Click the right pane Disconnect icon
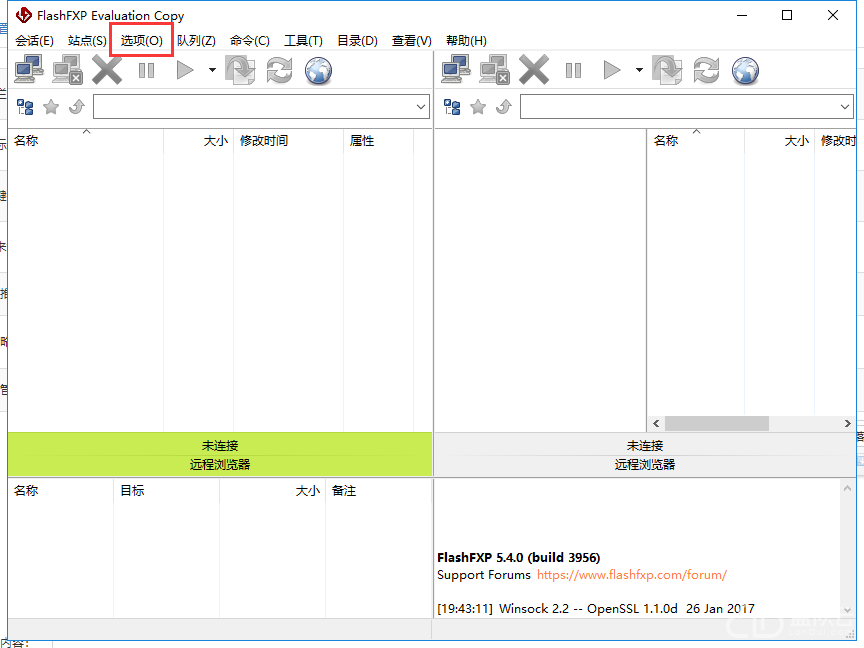The width and height of the screenshot is (864, 648). click(495, 70)
